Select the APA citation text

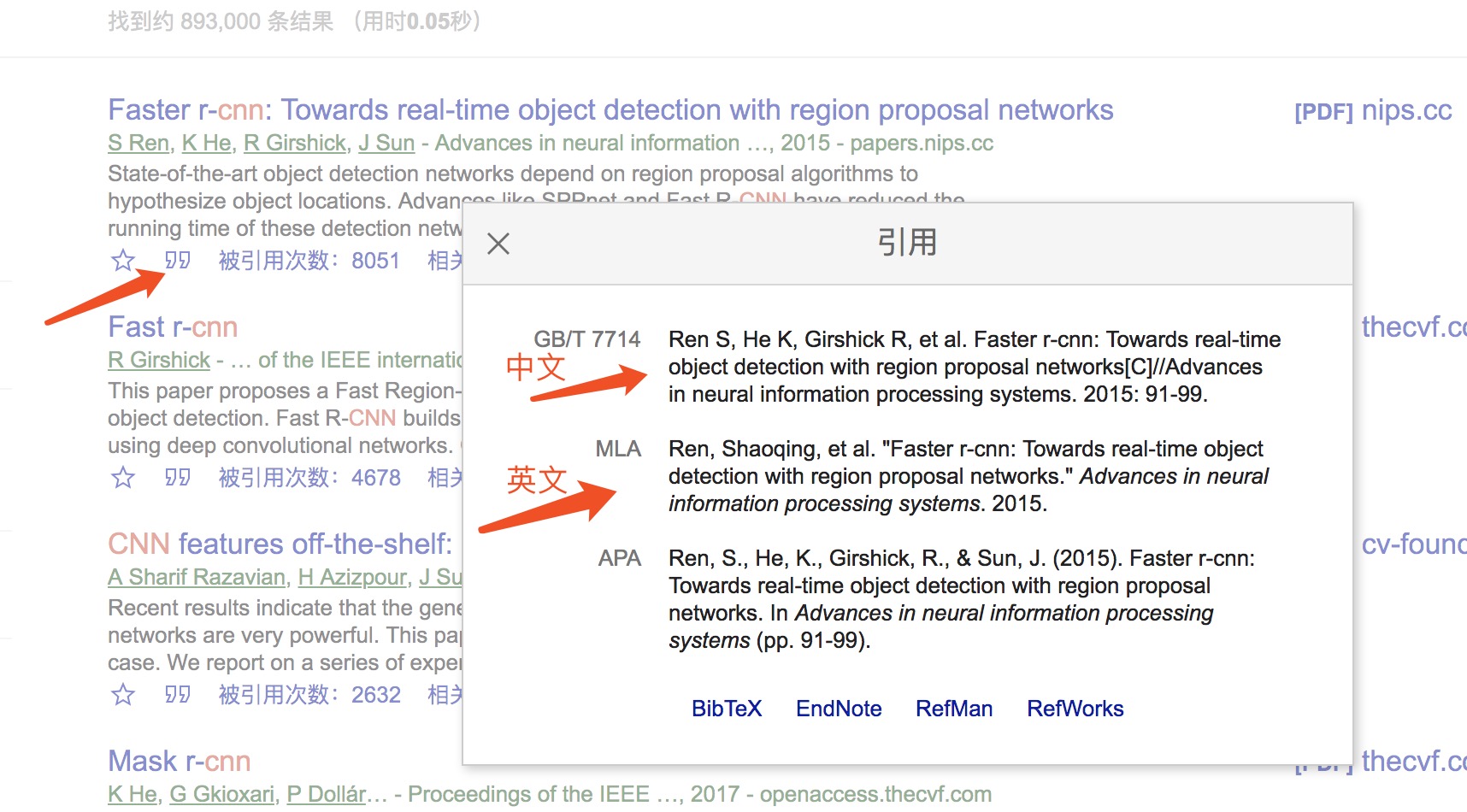962,599
